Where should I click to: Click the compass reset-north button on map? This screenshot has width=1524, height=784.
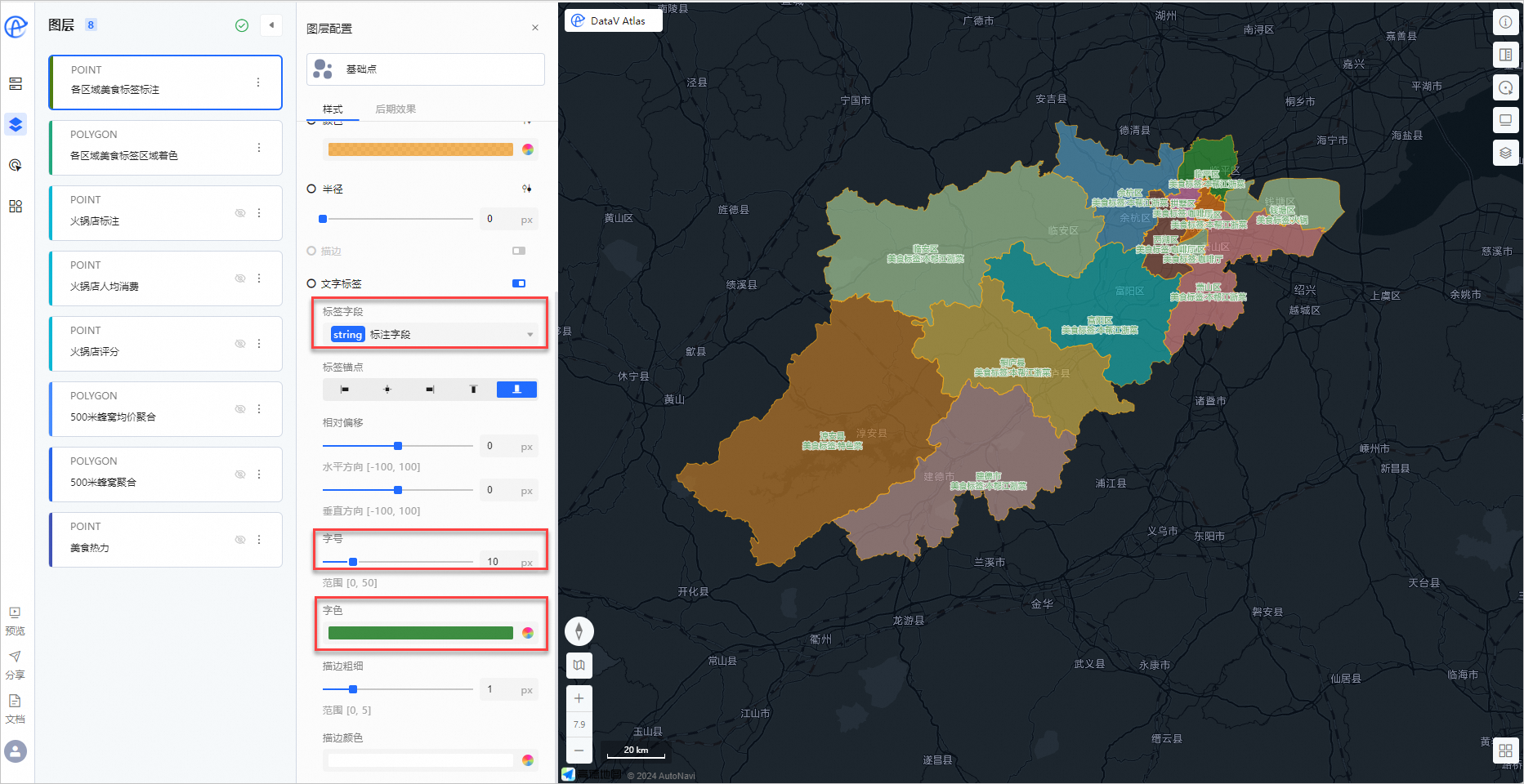579,631
